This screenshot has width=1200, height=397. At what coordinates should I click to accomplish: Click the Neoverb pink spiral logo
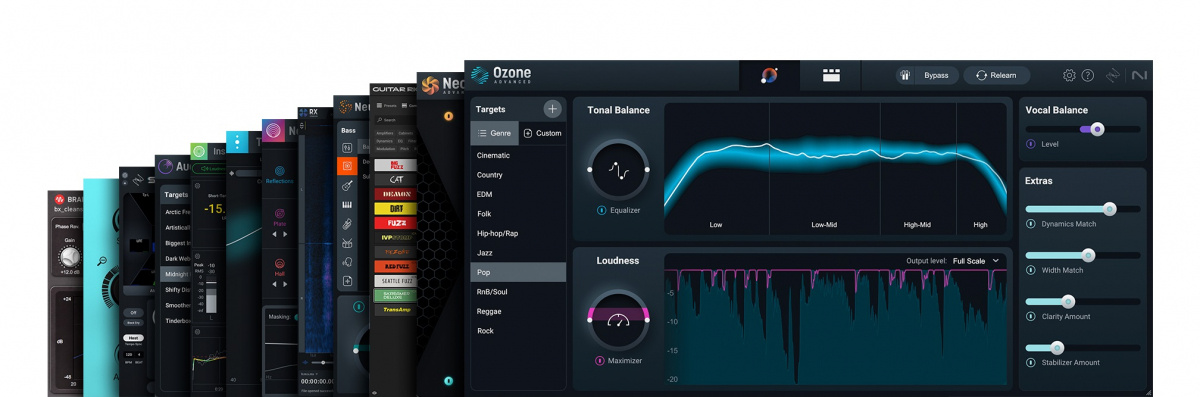(x=274, y=129)
